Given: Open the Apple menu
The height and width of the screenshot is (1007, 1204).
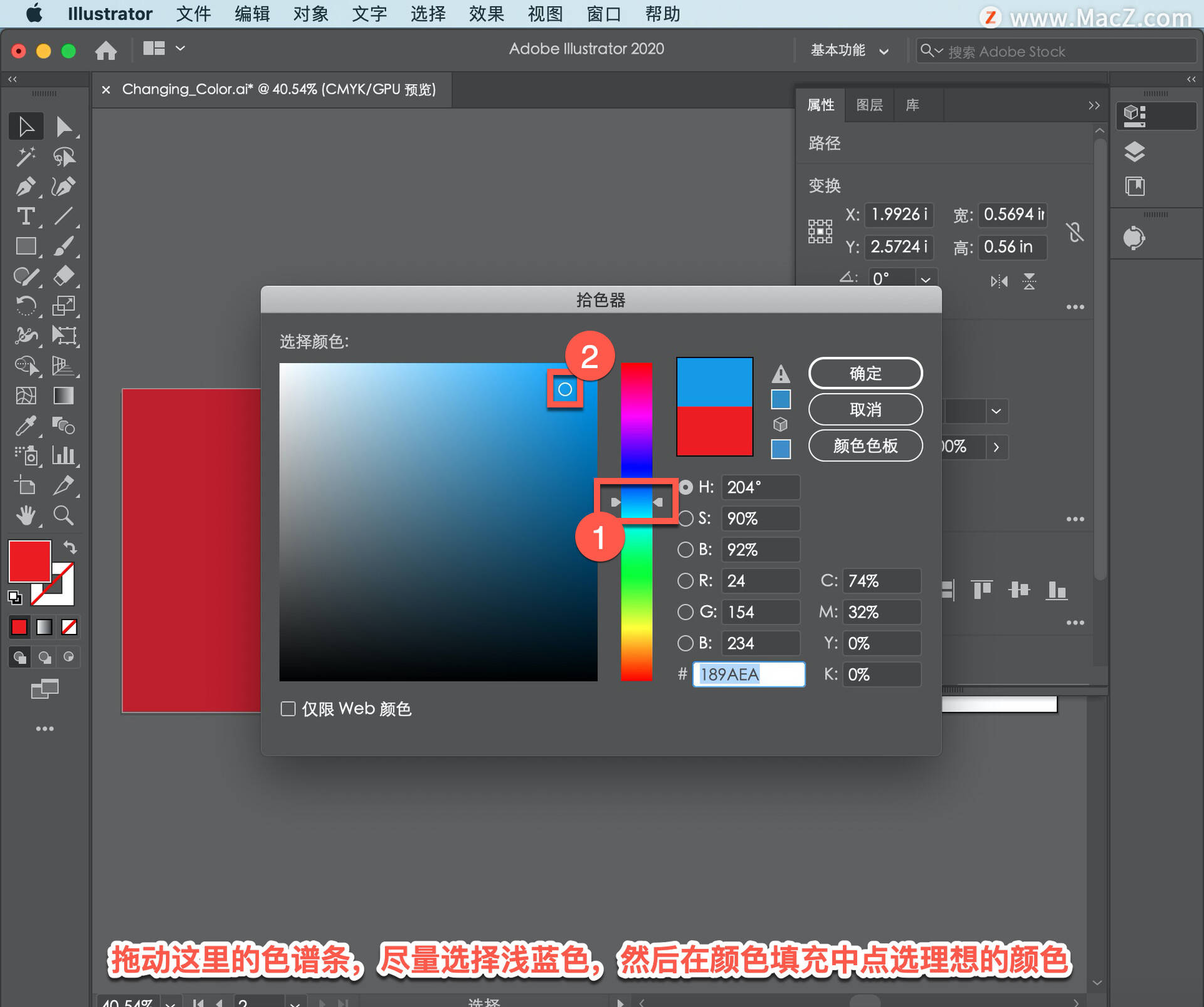Looking at the screenshot, I should (x=34, y=14).
